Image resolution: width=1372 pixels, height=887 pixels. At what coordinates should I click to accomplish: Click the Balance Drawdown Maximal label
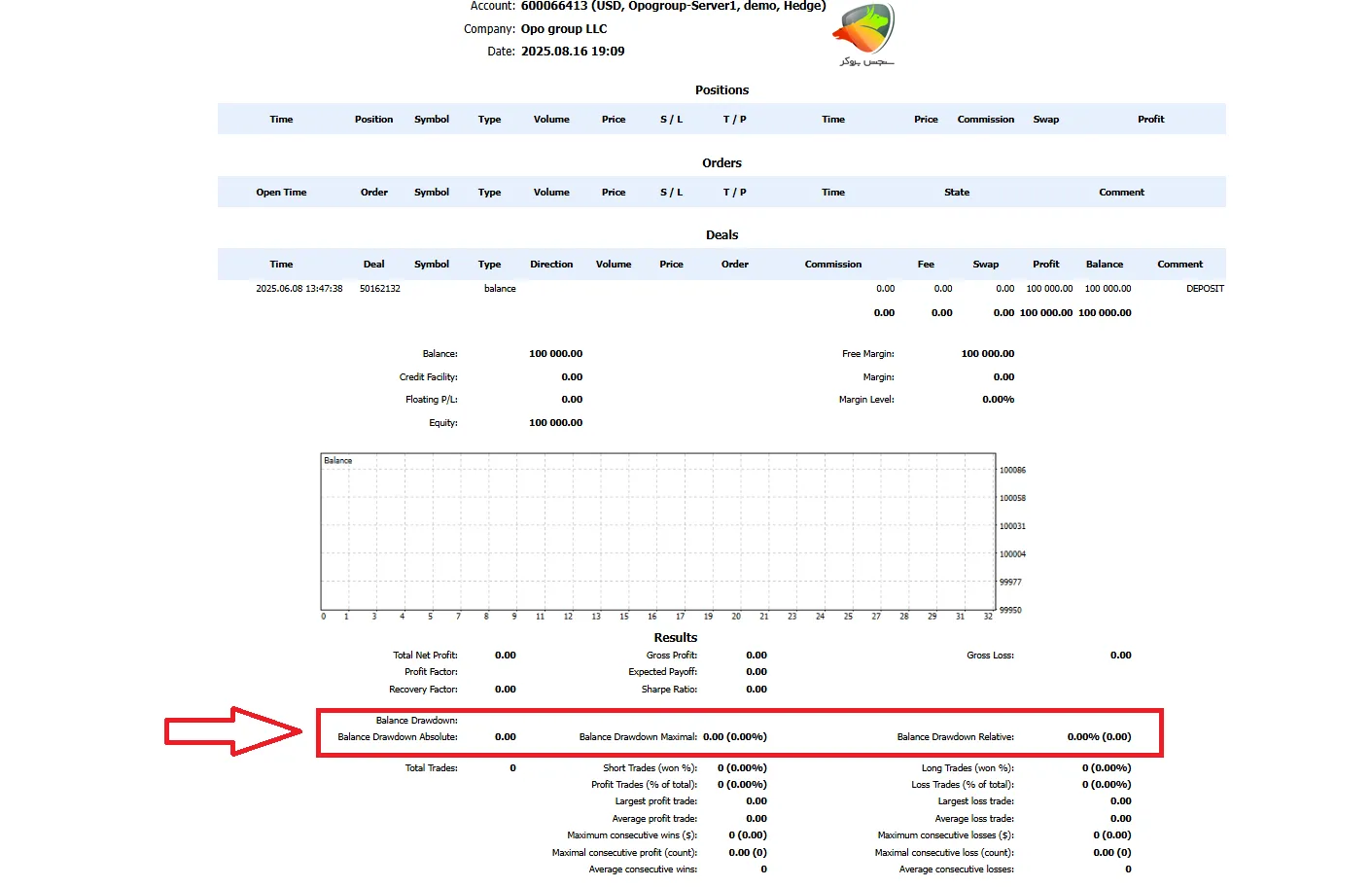(638, 737)
